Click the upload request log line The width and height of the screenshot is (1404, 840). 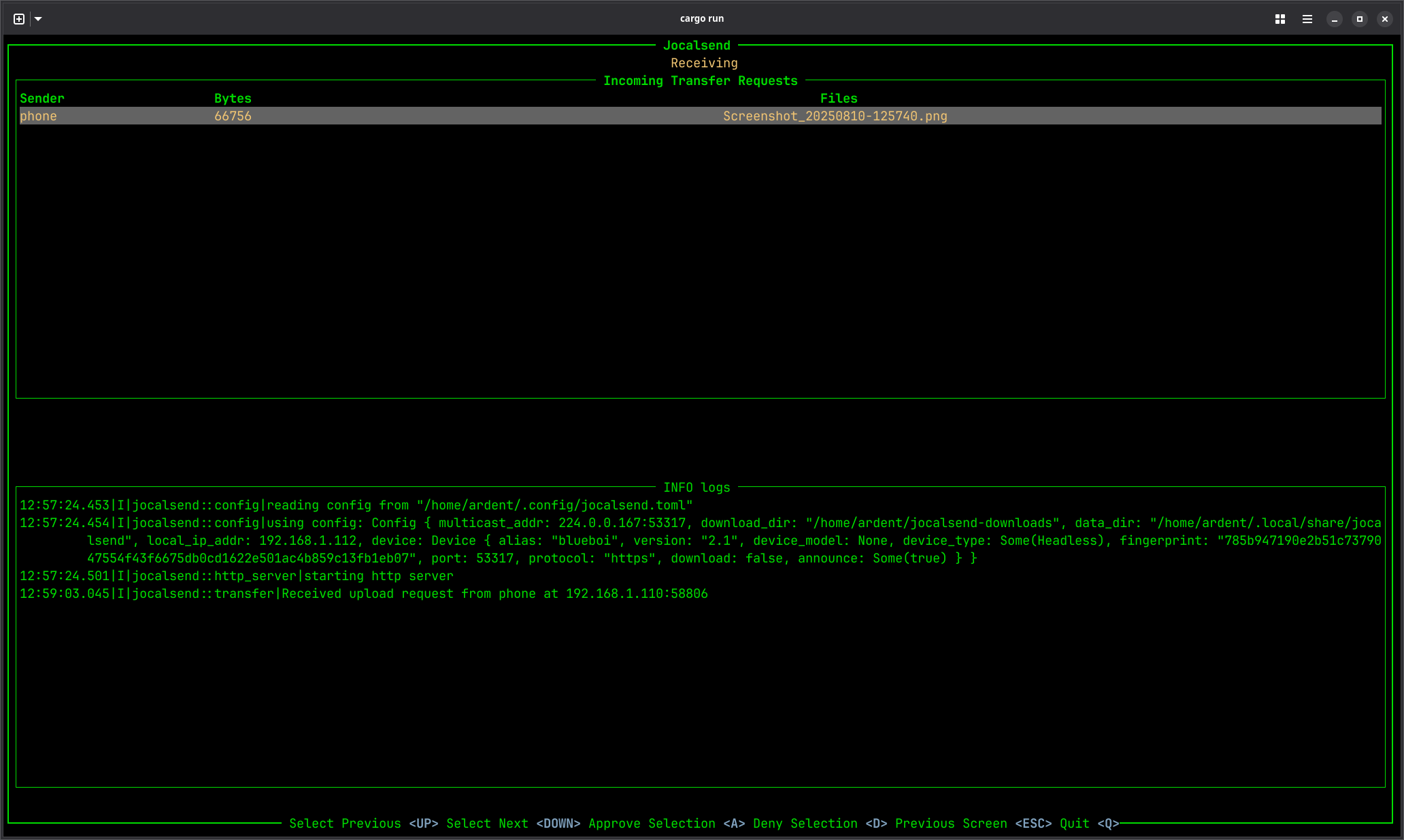point(363,594)
